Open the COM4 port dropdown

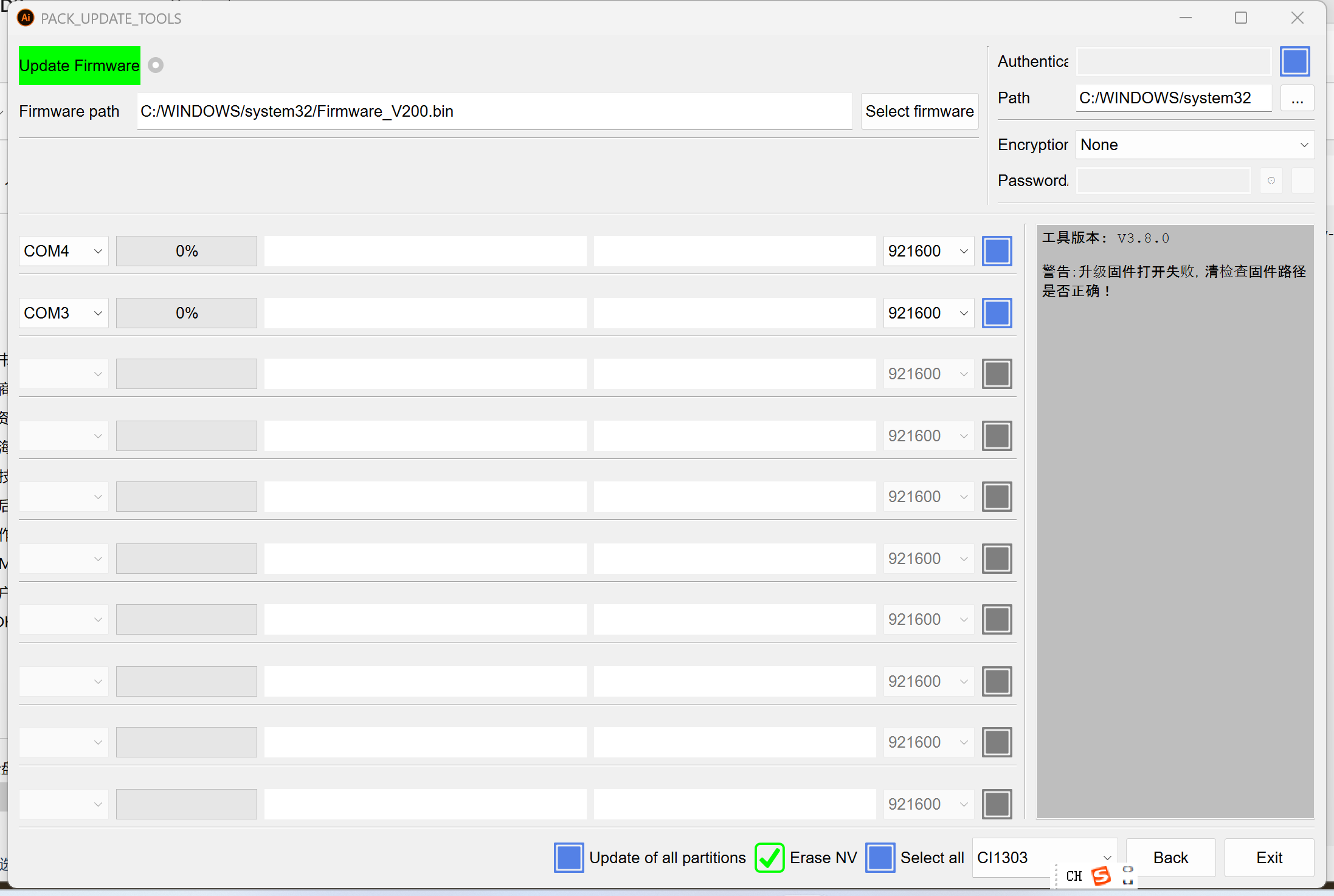point(63,251)
